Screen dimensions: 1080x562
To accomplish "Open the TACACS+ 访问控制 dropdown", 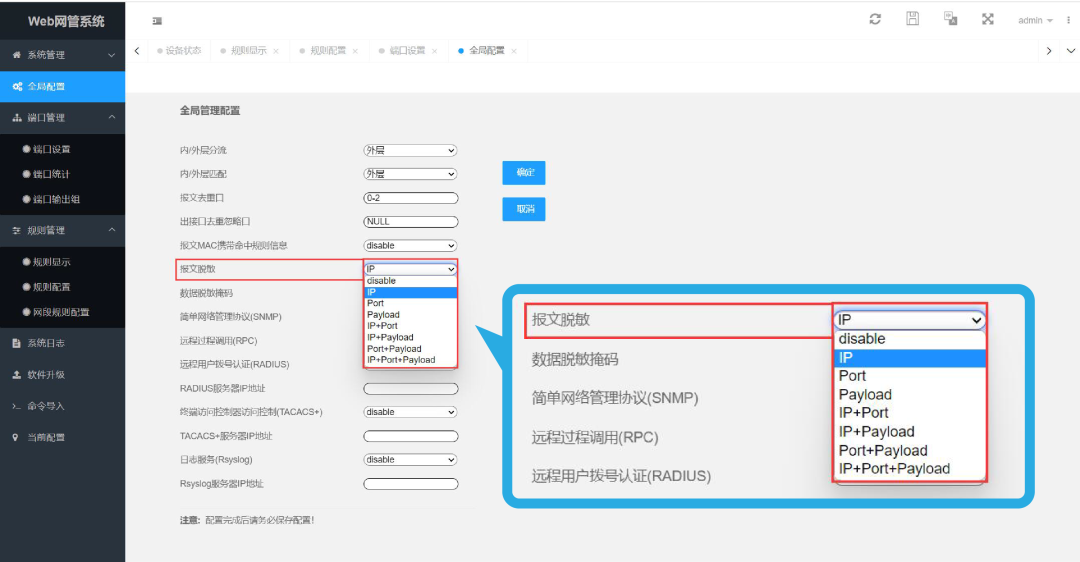I will [x=411, y=412].
